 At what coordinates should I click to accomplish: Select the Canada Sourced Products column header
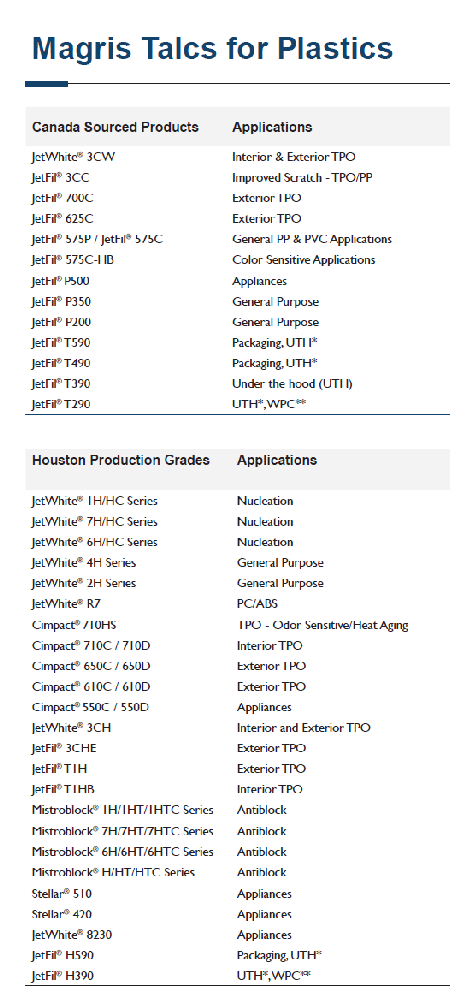tap(115, 127)
